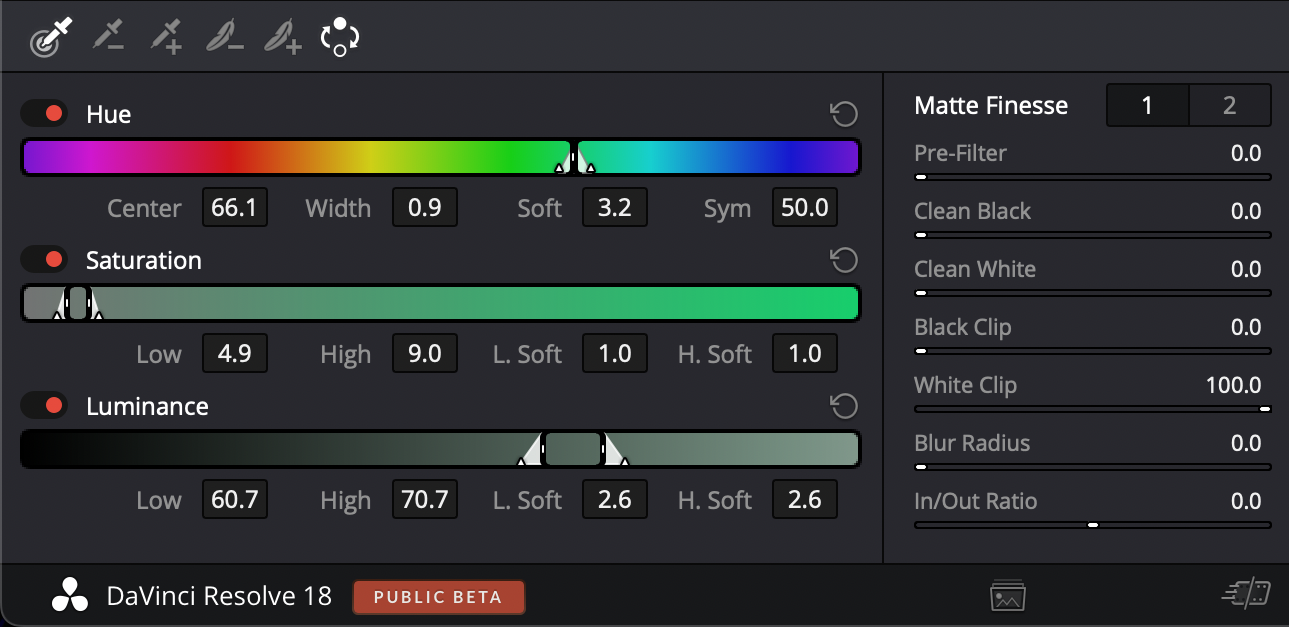Click the Pre-Filter slider
This screenshot has width=1289, height=627.
point(1092,177)
